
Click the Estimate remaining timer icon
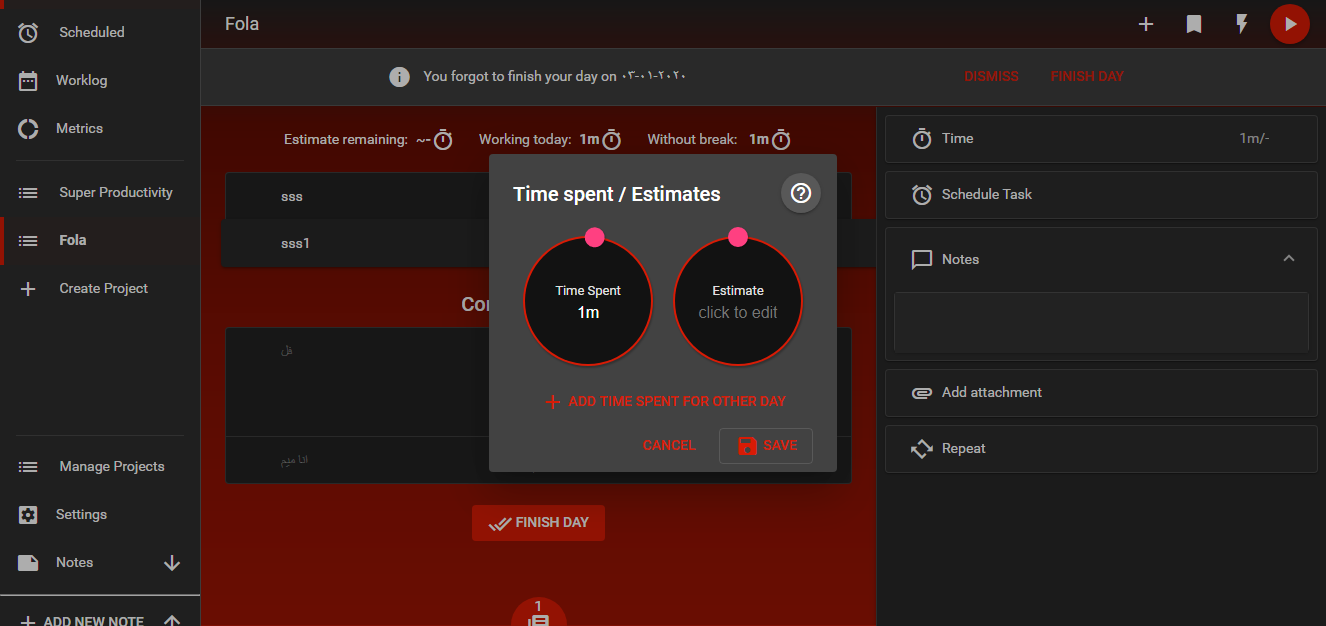tap(443, 140)
